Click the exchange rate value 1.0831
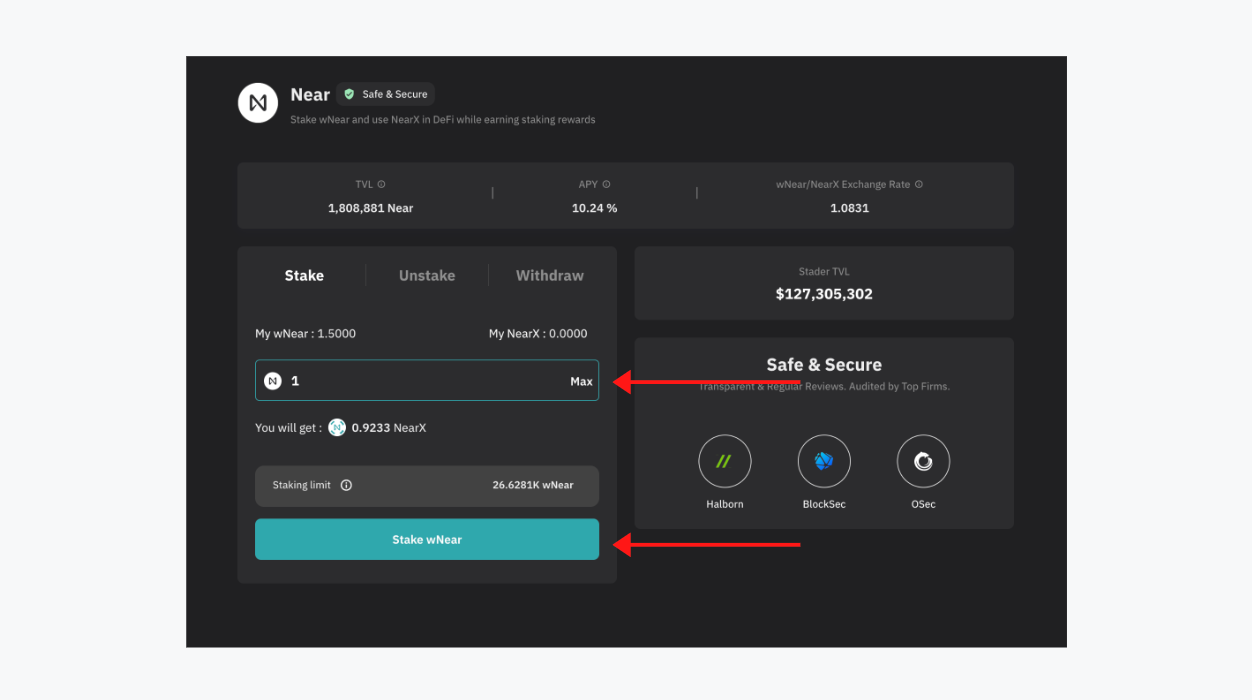The image size is (1252, 700). (x=849, y=208)
